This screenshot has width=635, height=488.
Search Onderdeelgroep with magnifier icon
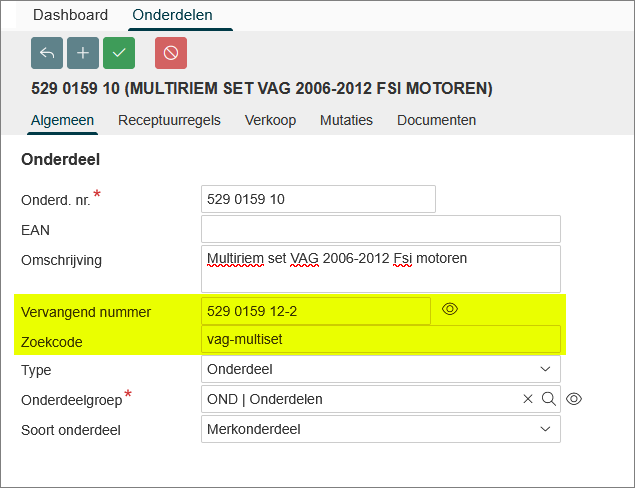click(x=548, y=399)
